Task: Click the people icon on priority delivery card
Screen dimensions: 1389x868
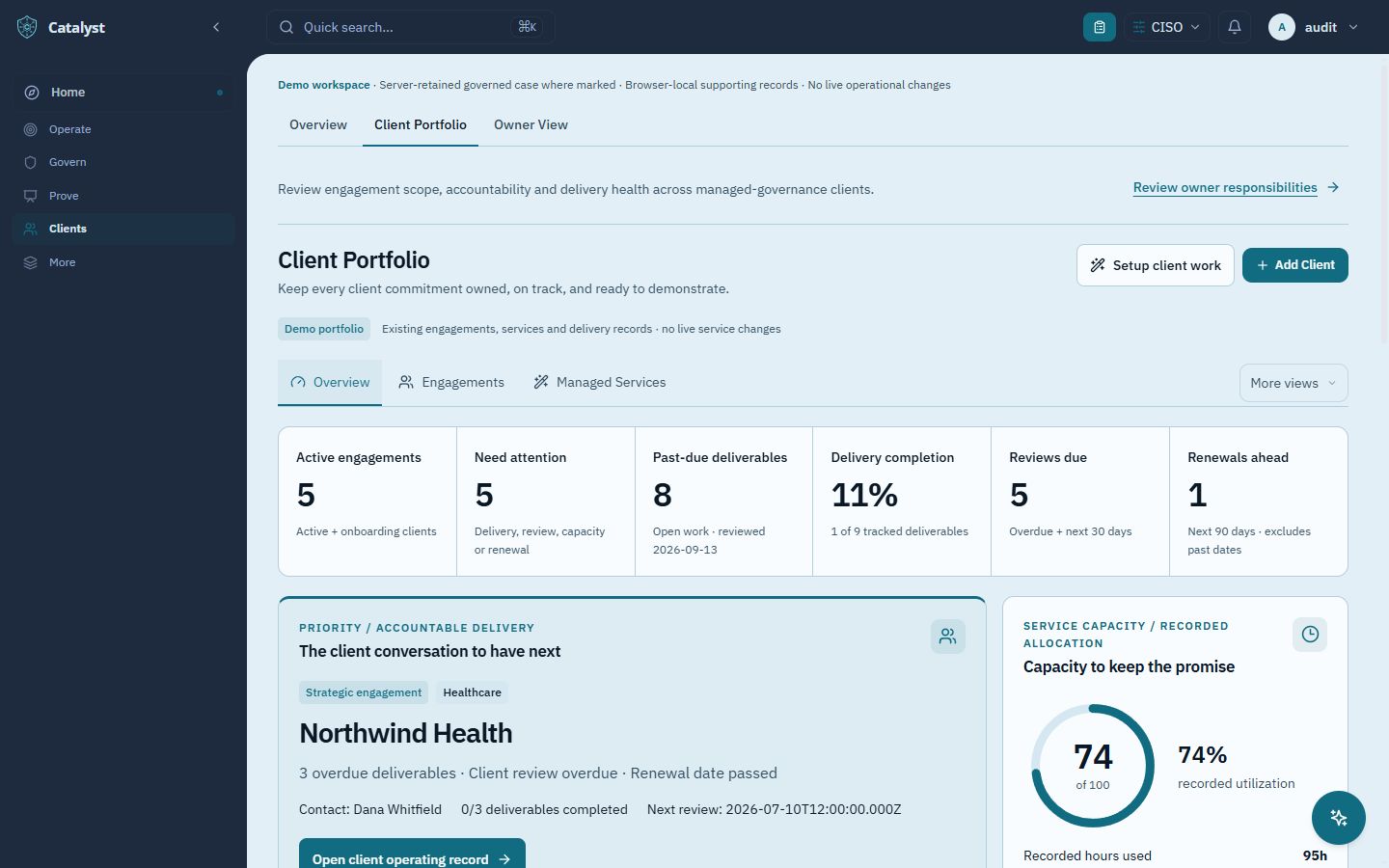Action: tap(948, 637)
